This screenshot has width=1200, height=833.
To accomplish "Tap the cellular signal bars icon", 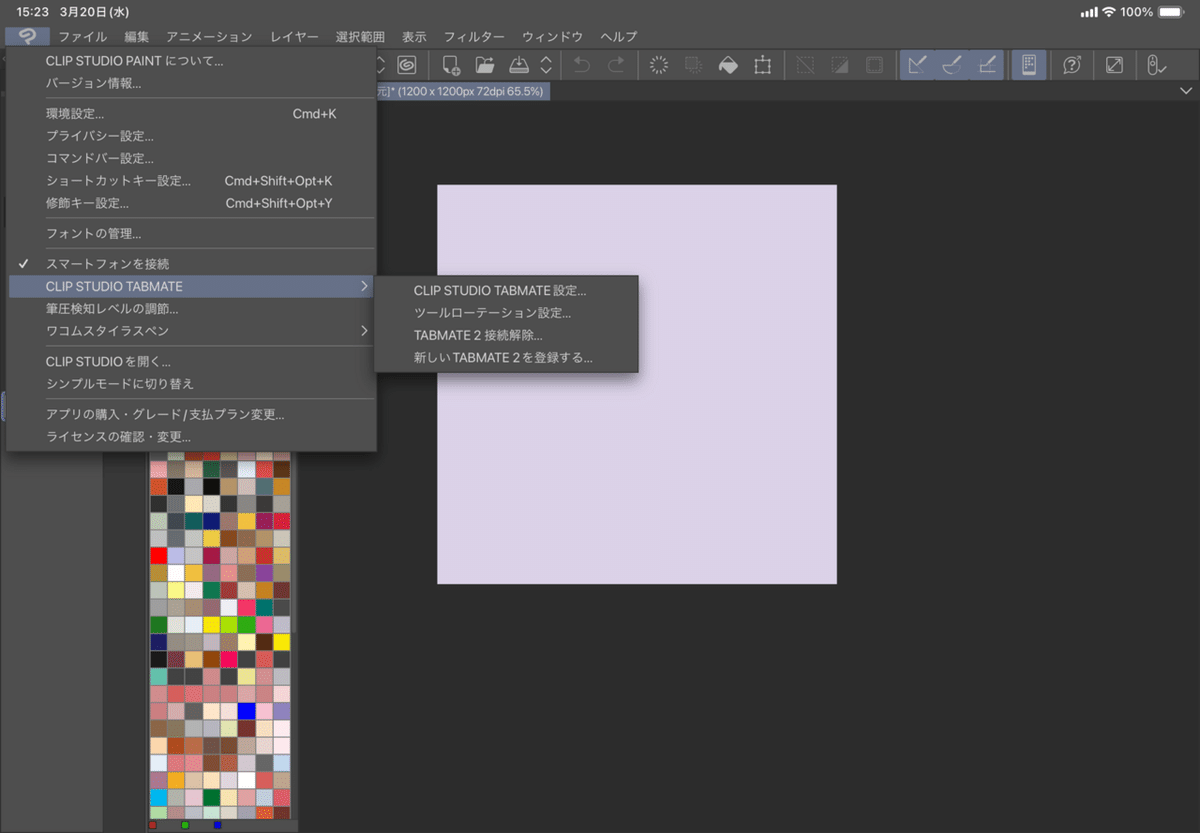I will coord(1089,12).
